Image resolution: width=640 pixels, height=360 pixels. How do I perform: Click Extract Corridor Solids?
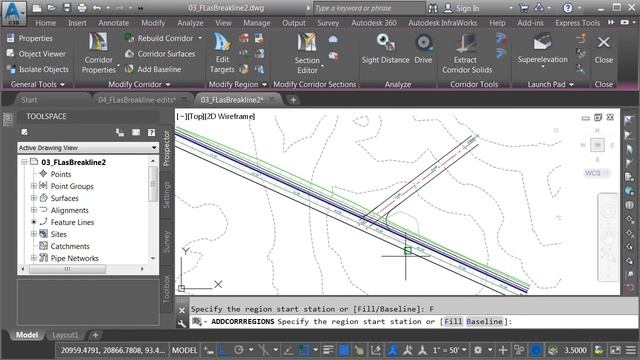pyautogui.click(x=467, y=53)
